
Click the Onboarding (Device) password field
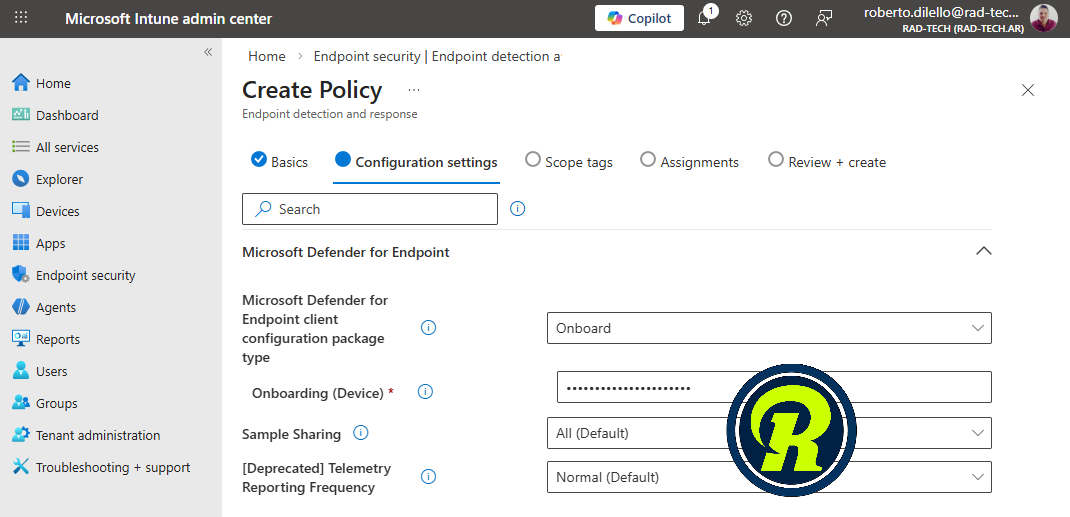640,387
